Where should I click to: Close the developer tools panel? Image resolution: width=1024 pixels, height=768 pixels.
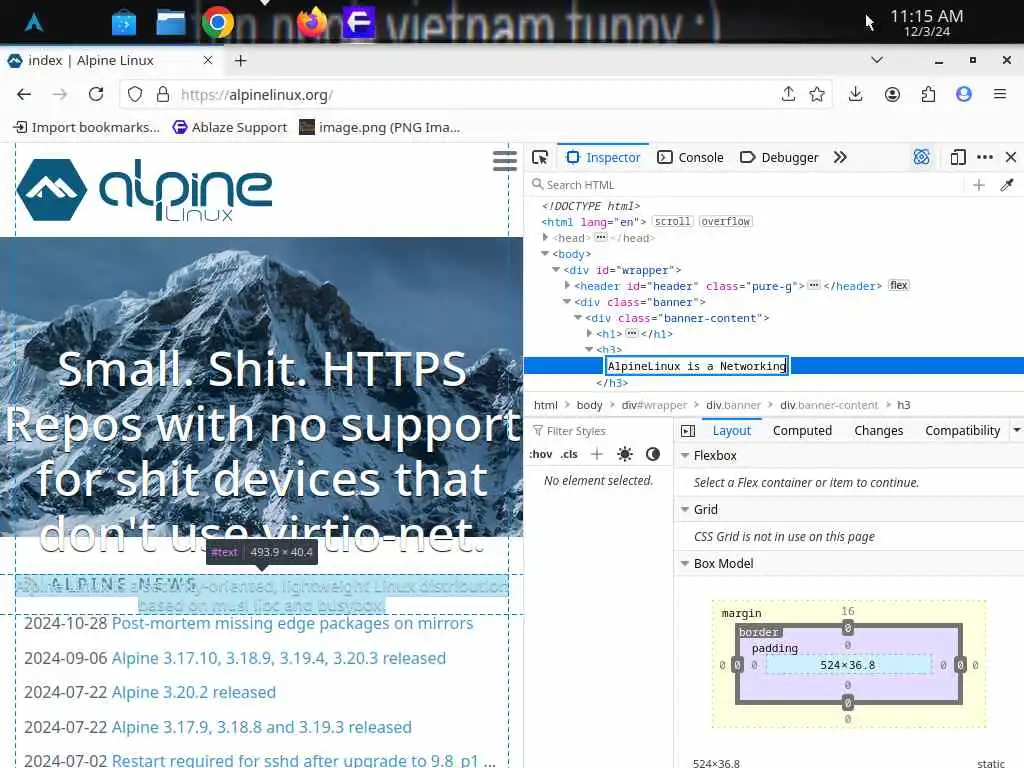point(1011,157)
